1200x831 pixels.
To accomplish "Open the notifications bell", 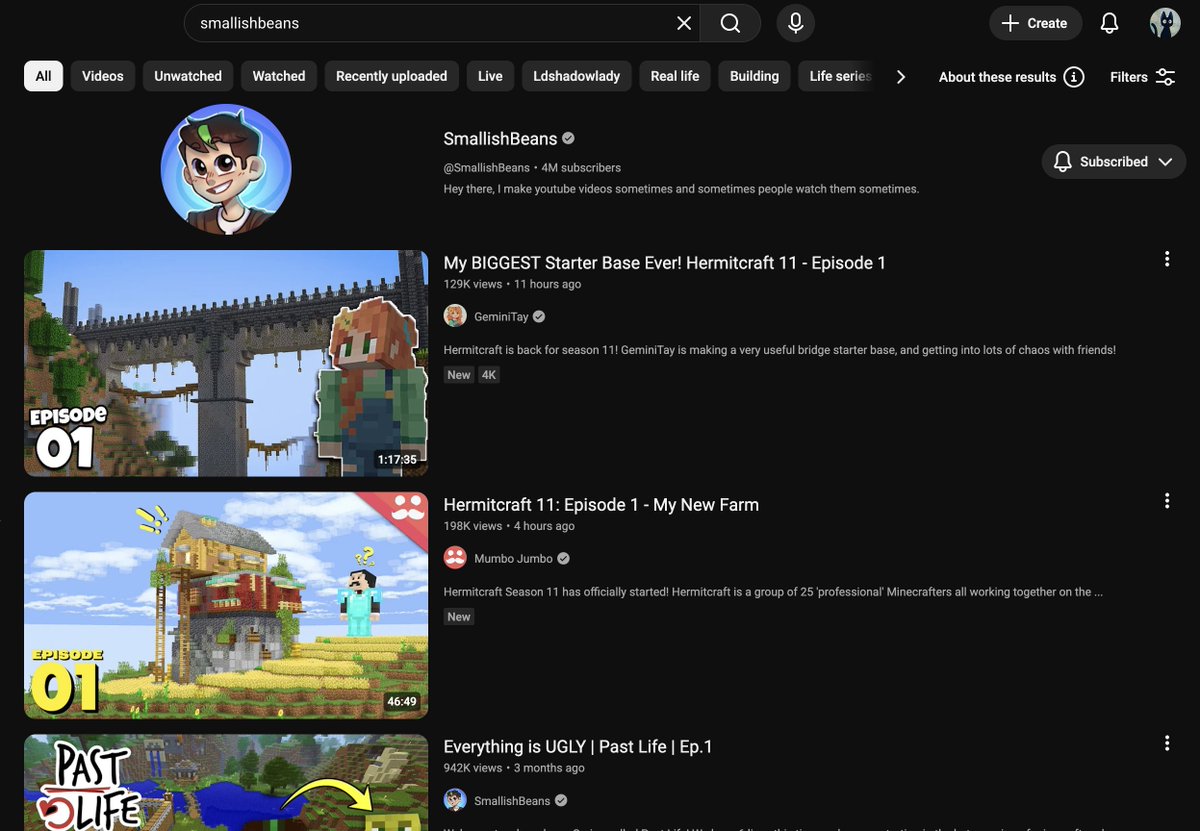I will coord(1109,23).
